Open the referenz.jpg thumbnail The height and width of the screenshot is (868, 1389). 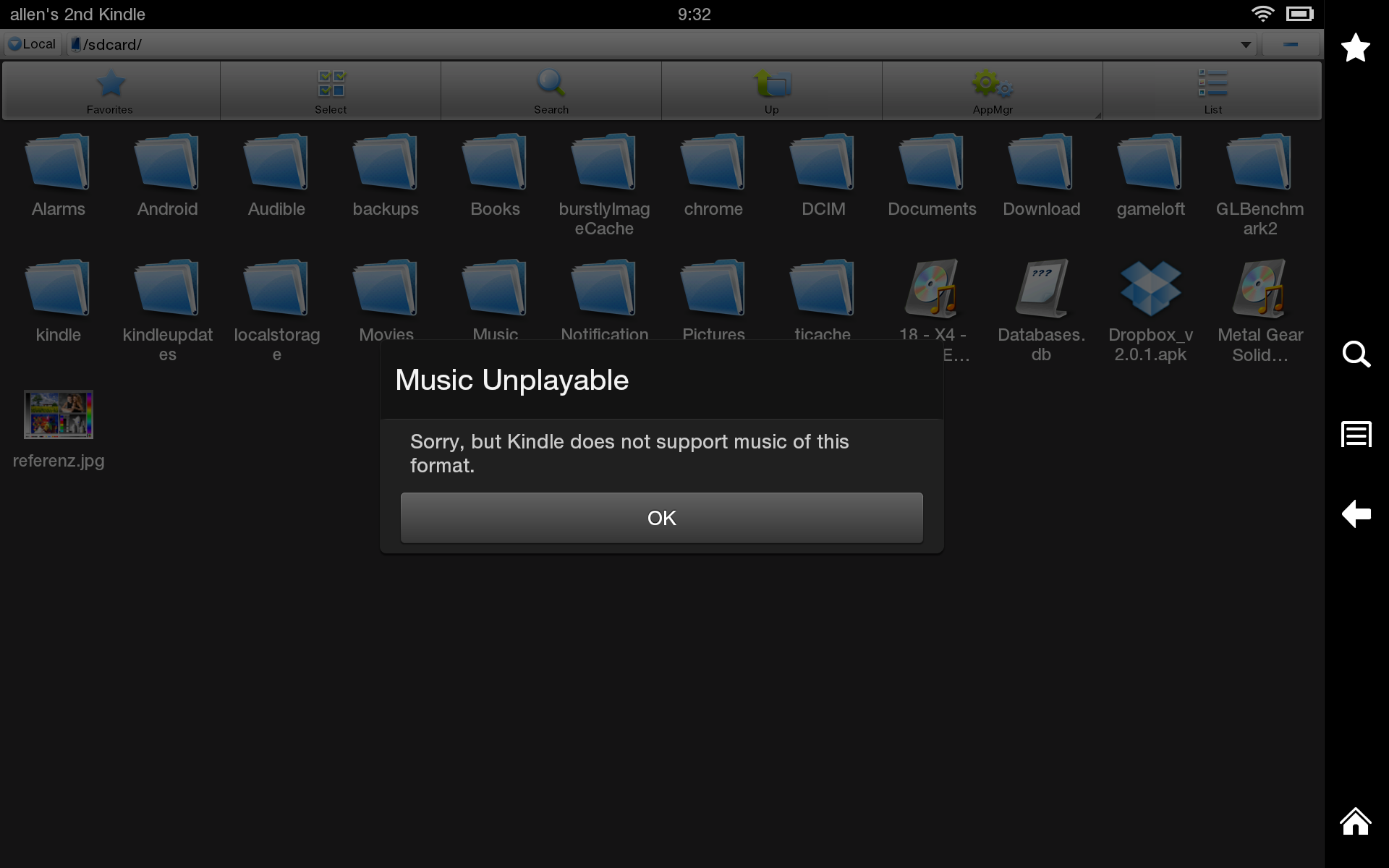(59, 414)
